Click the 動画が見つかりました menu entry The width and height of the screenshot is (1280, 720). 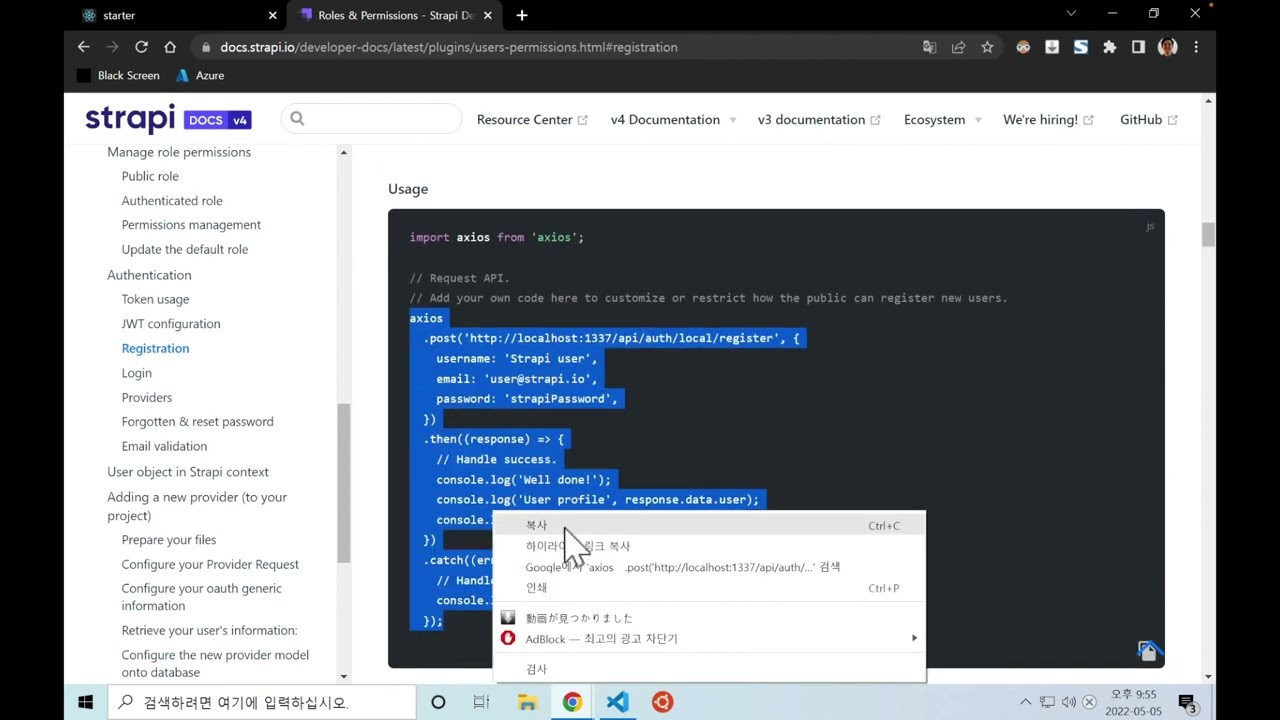tap(709, 618)
